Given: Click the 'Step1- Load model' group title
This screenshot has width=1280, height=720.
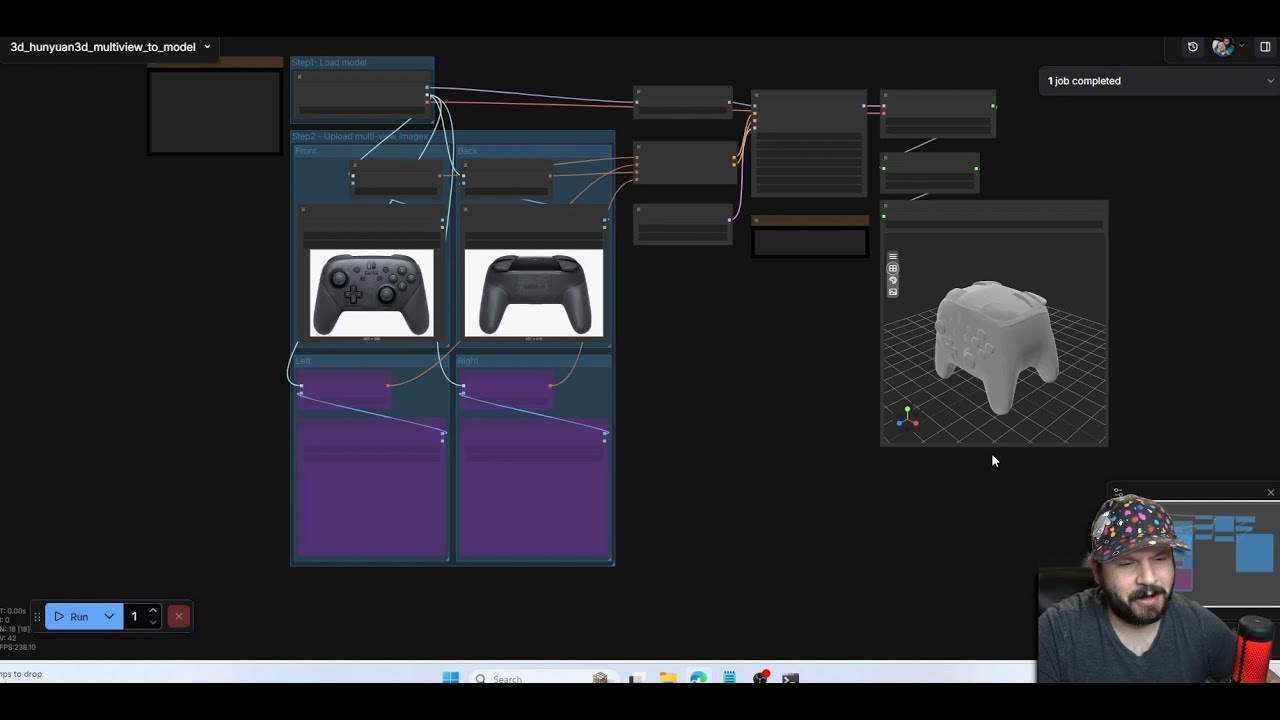Looking at the screenshot, I should (x=329, y=63).
